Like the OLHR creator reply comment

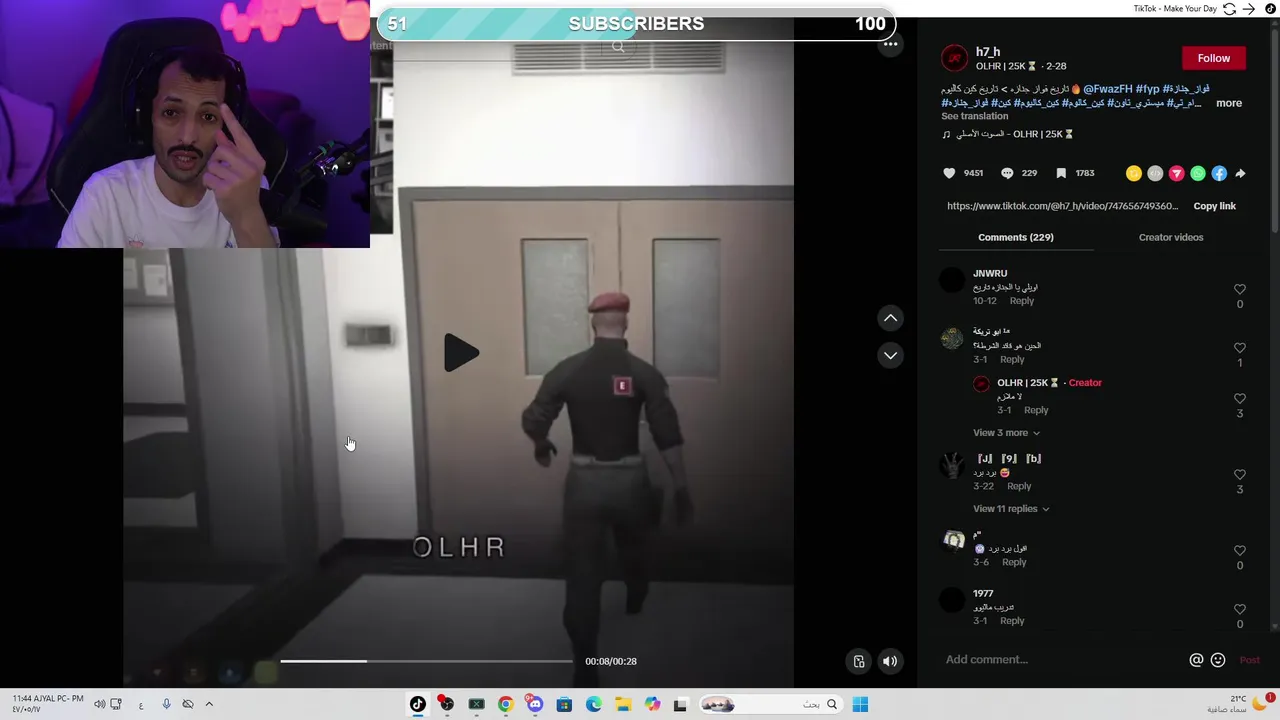click(1240, 398)
